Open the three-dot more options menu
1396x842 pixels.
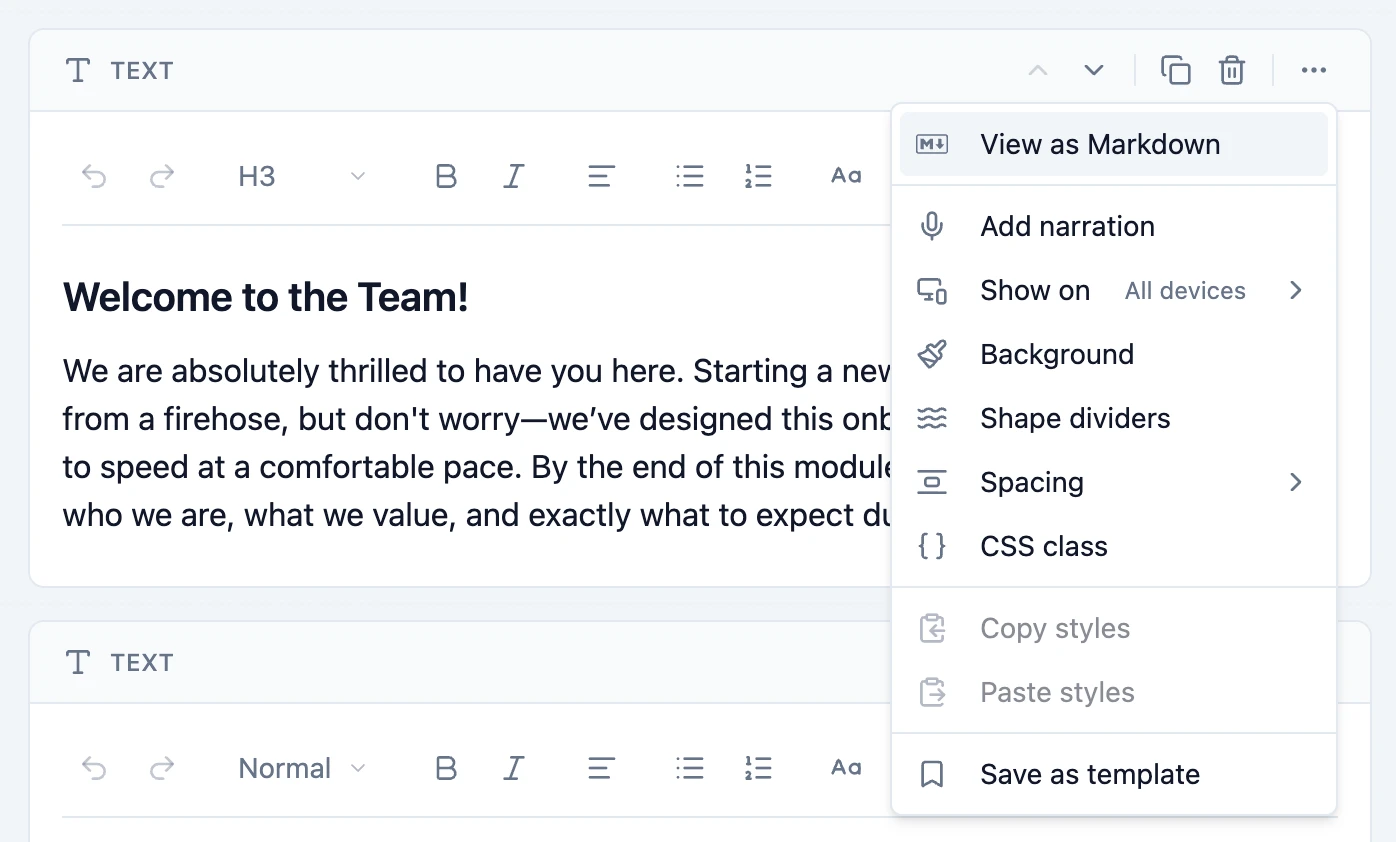tap(1314, 70)
